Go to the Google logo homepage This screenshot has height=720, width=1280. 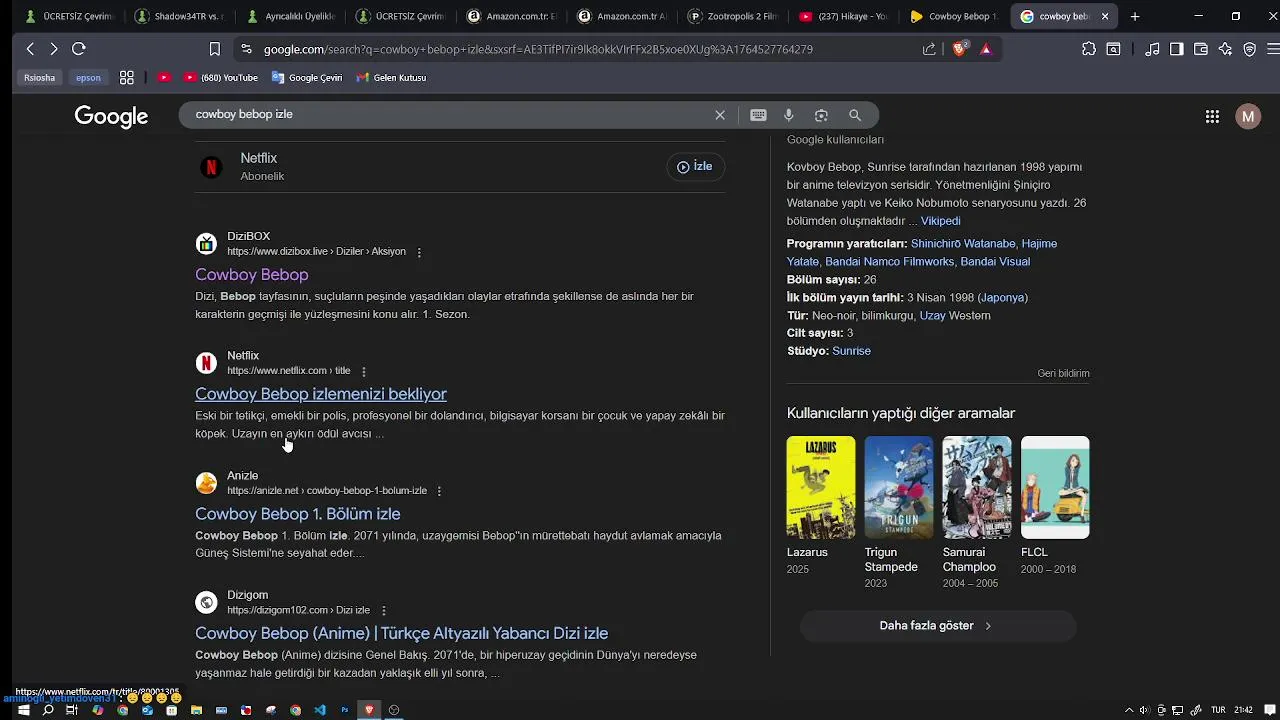click(111, 116)
